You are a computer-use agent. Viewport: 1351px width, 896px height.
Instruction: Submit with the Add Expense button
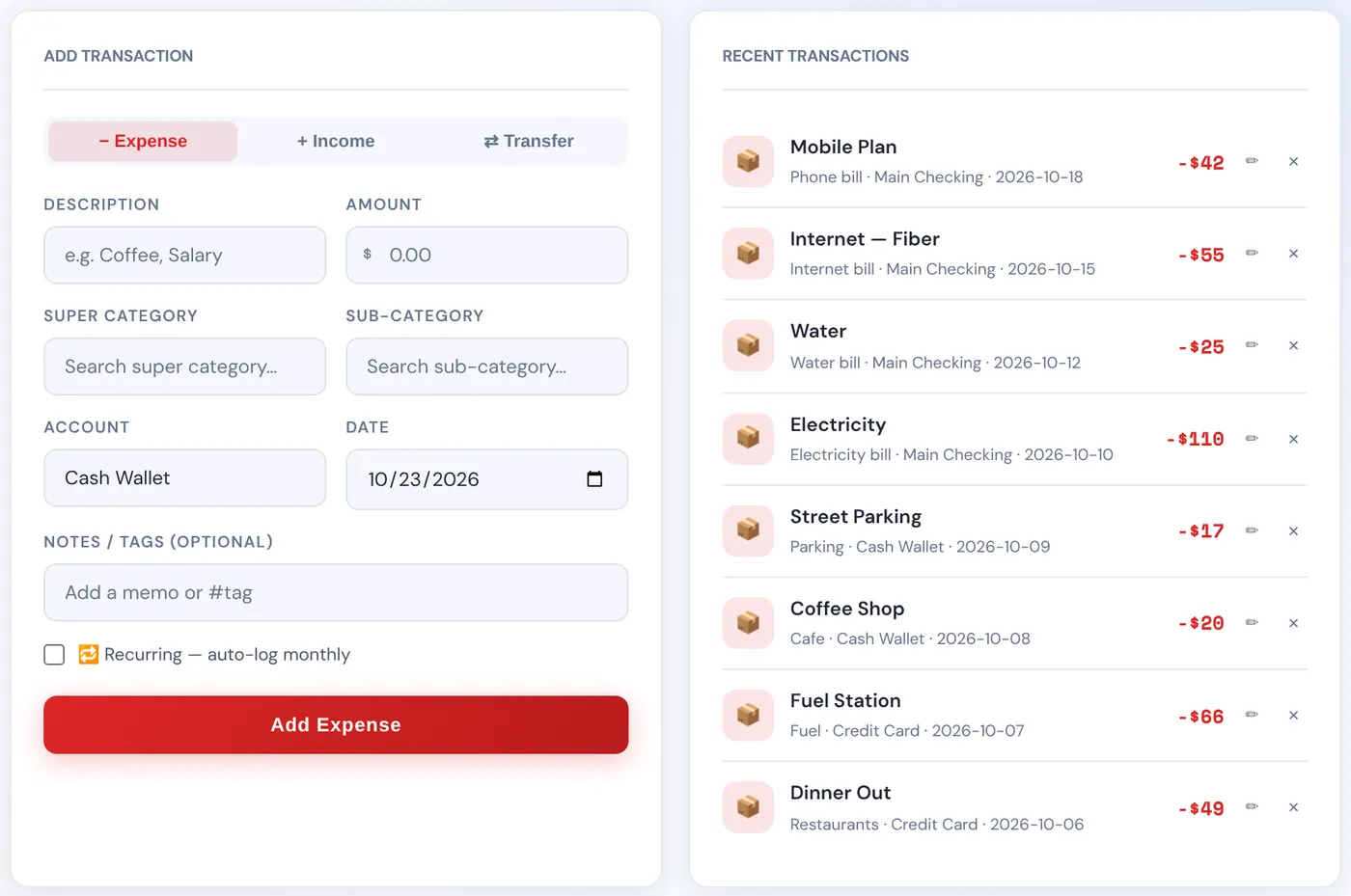pos(336,724)
